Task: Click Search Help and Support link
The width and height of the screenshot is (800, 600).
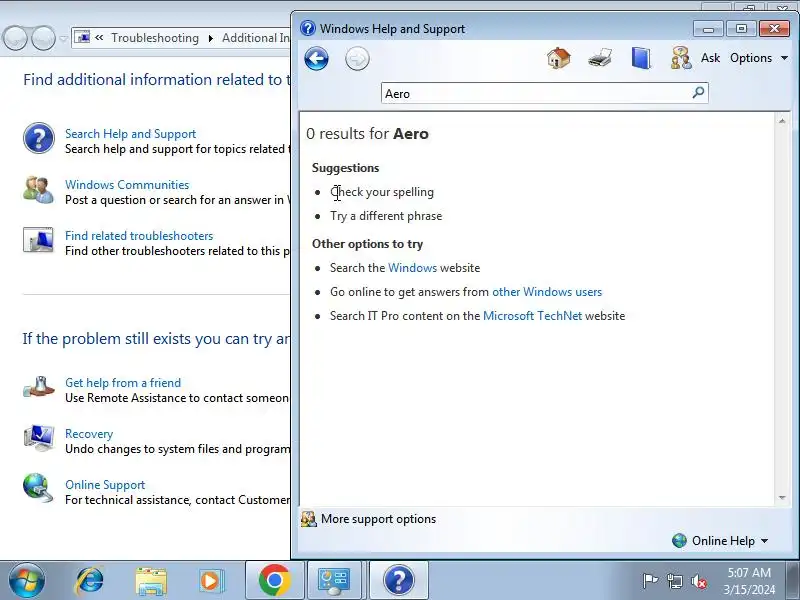Action: (131, 134)
